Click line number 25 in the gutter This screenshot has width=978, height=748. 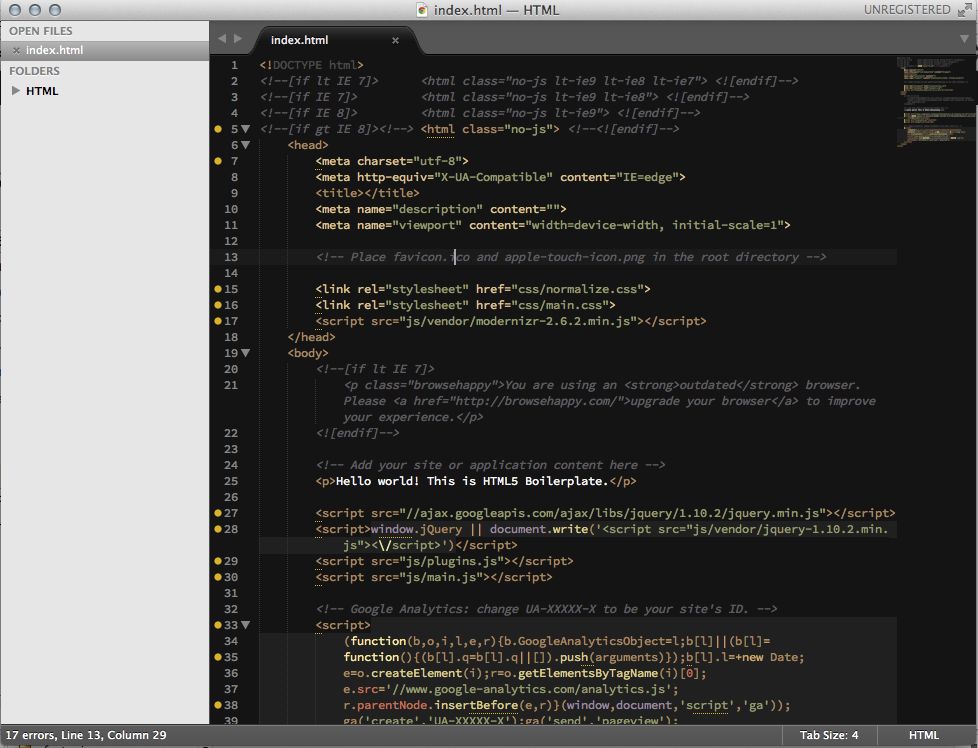click(x=231, y=481)
